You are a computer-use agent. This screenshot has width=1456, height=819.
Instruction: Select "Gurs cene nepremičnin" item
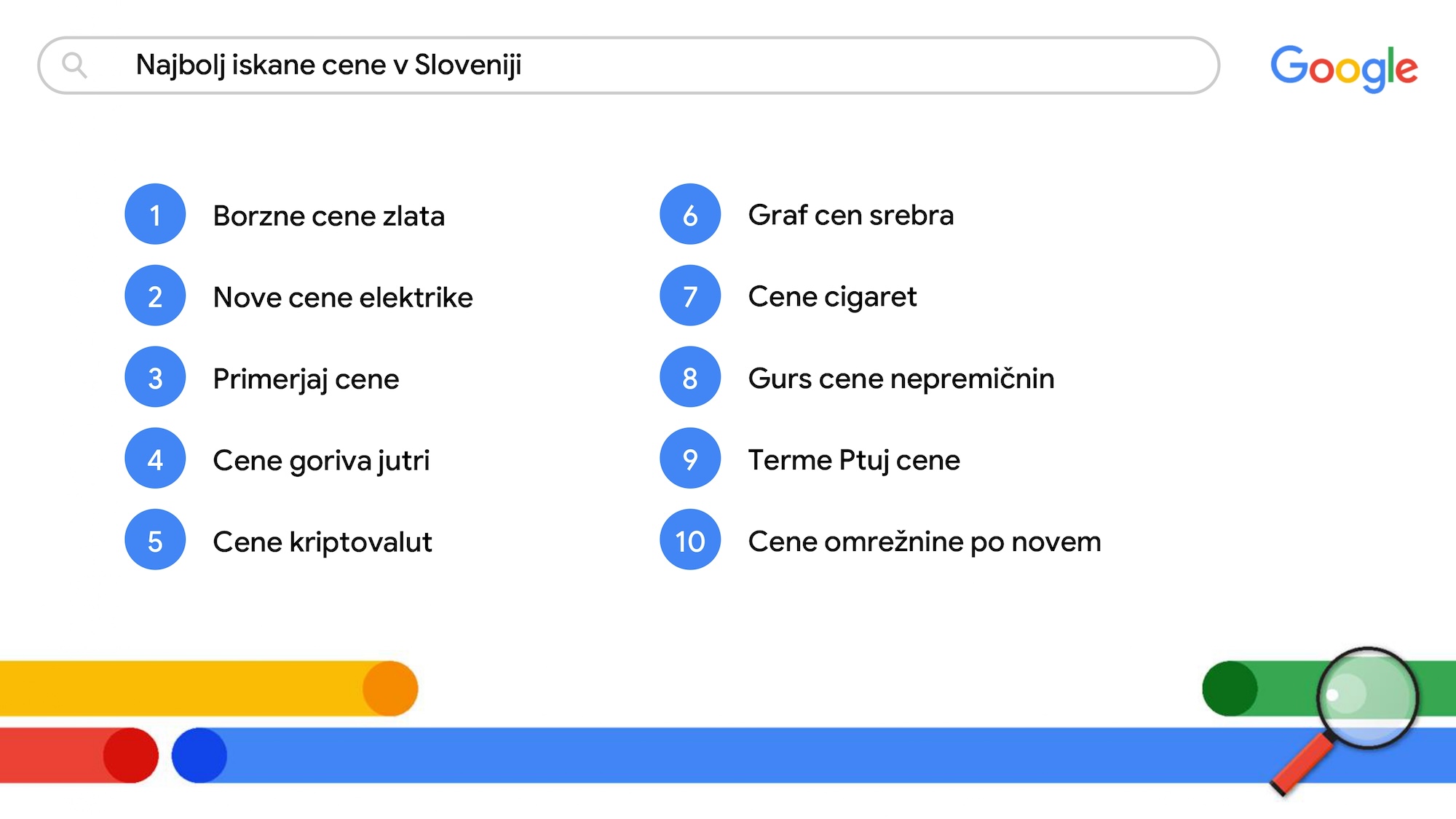(x=901, y=379)
